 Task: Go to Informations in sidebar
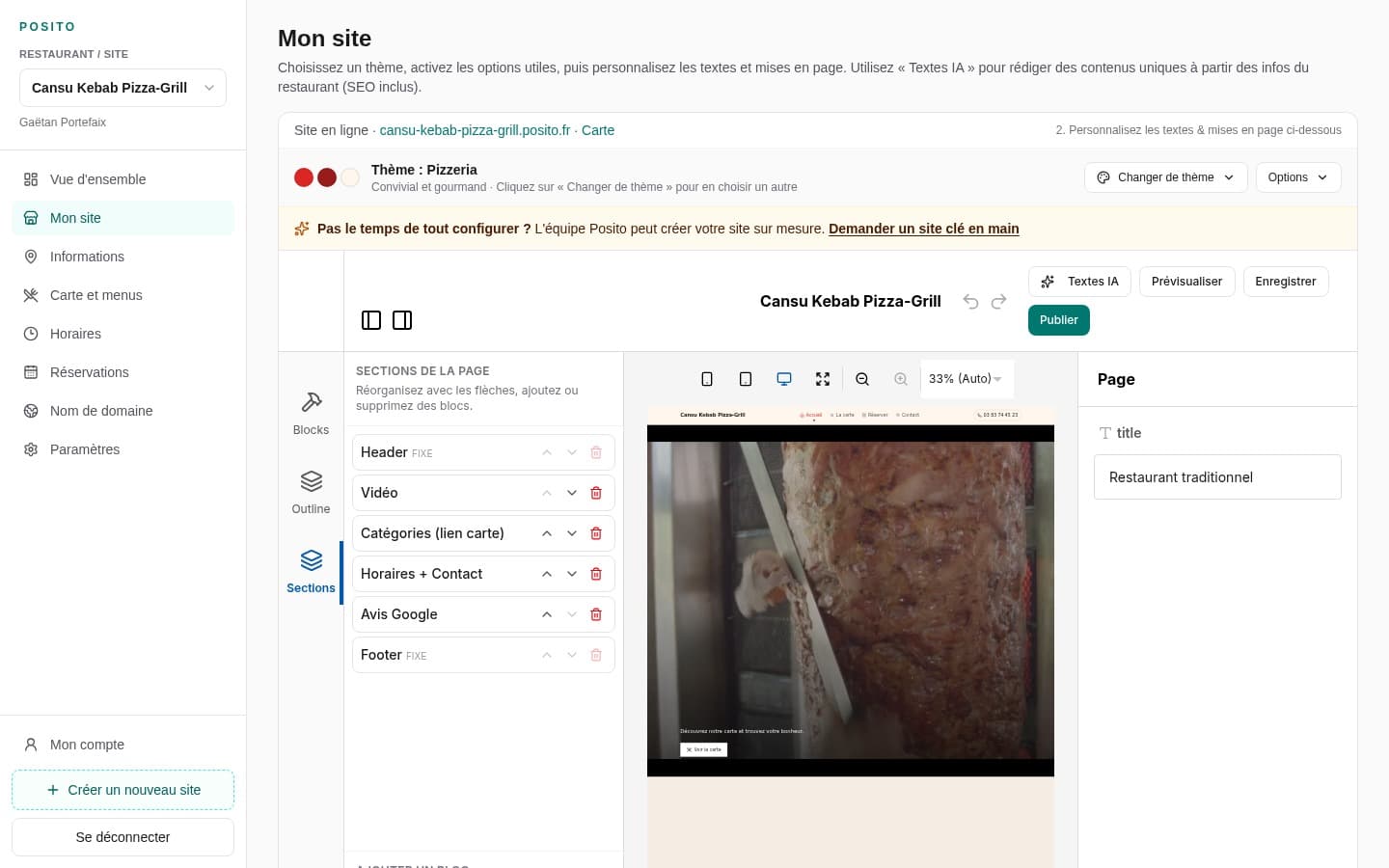(123, 257)
